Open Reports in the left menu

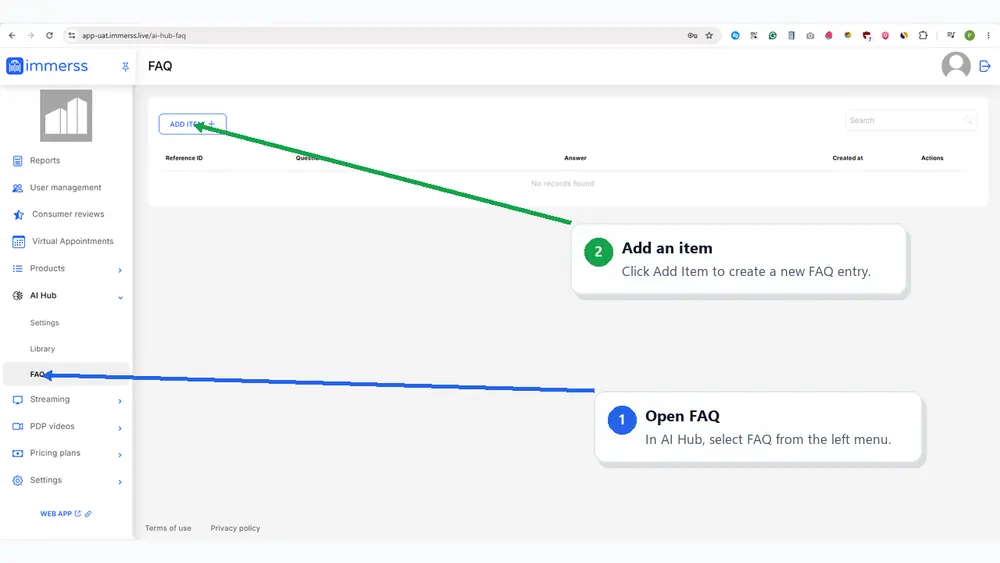45,161
